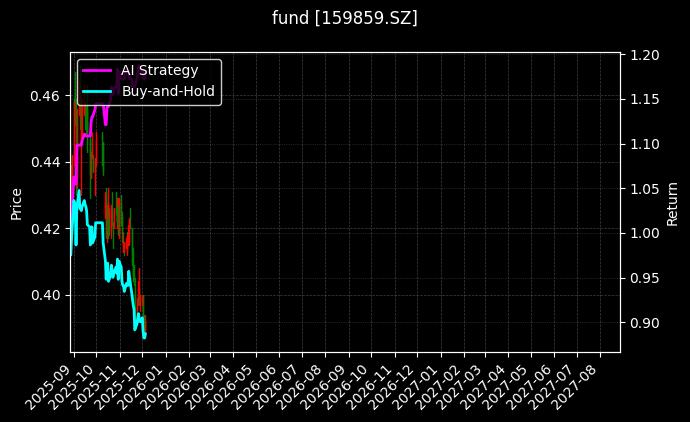Click the AI Strategy legend label
This screenshot has width=690, height=422.
pyautogui.click(x=160, y=70)
